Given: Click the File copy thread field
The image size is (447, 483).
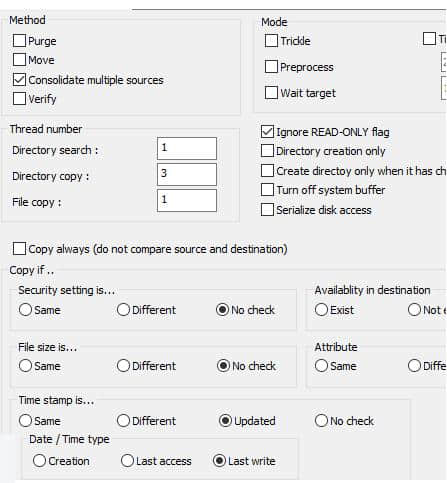Looking at the screenshot, I should point(187,200).
